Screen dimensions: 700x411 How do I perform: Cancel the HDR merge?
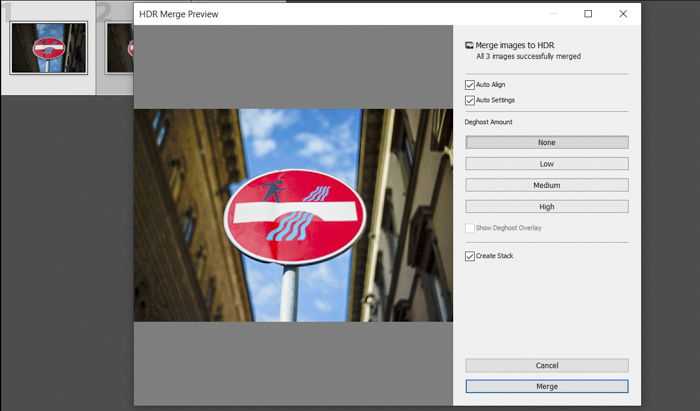pos(547,365)
